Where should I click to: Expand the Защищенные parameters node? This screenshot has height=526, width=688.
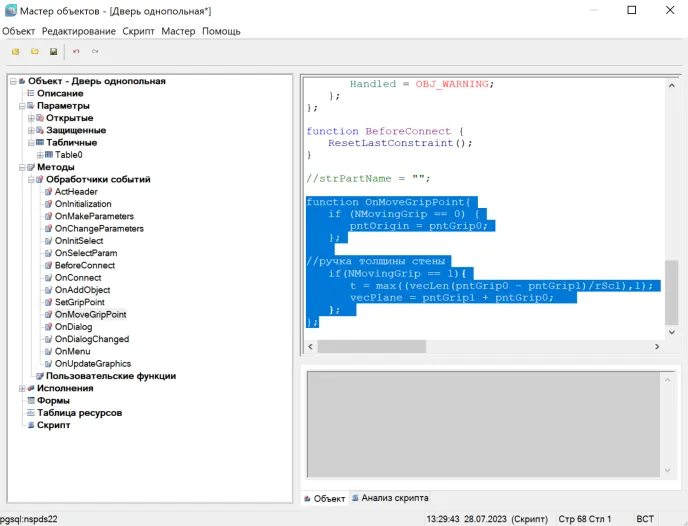(30, 130)
